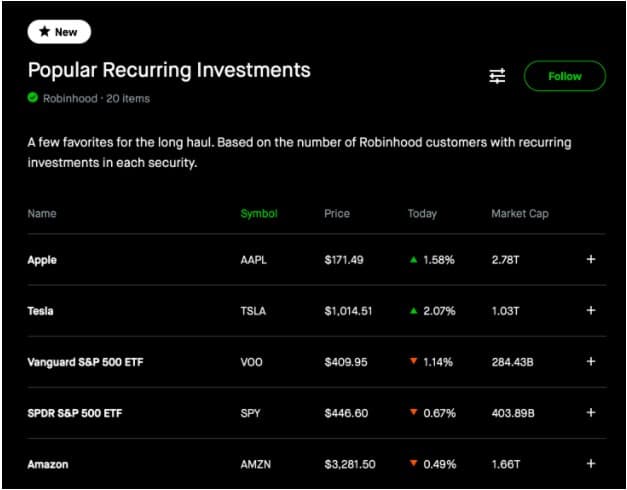Open the Amazon stock row
The width and height of the screenshot is (627, 490).
tap(317, 464)
